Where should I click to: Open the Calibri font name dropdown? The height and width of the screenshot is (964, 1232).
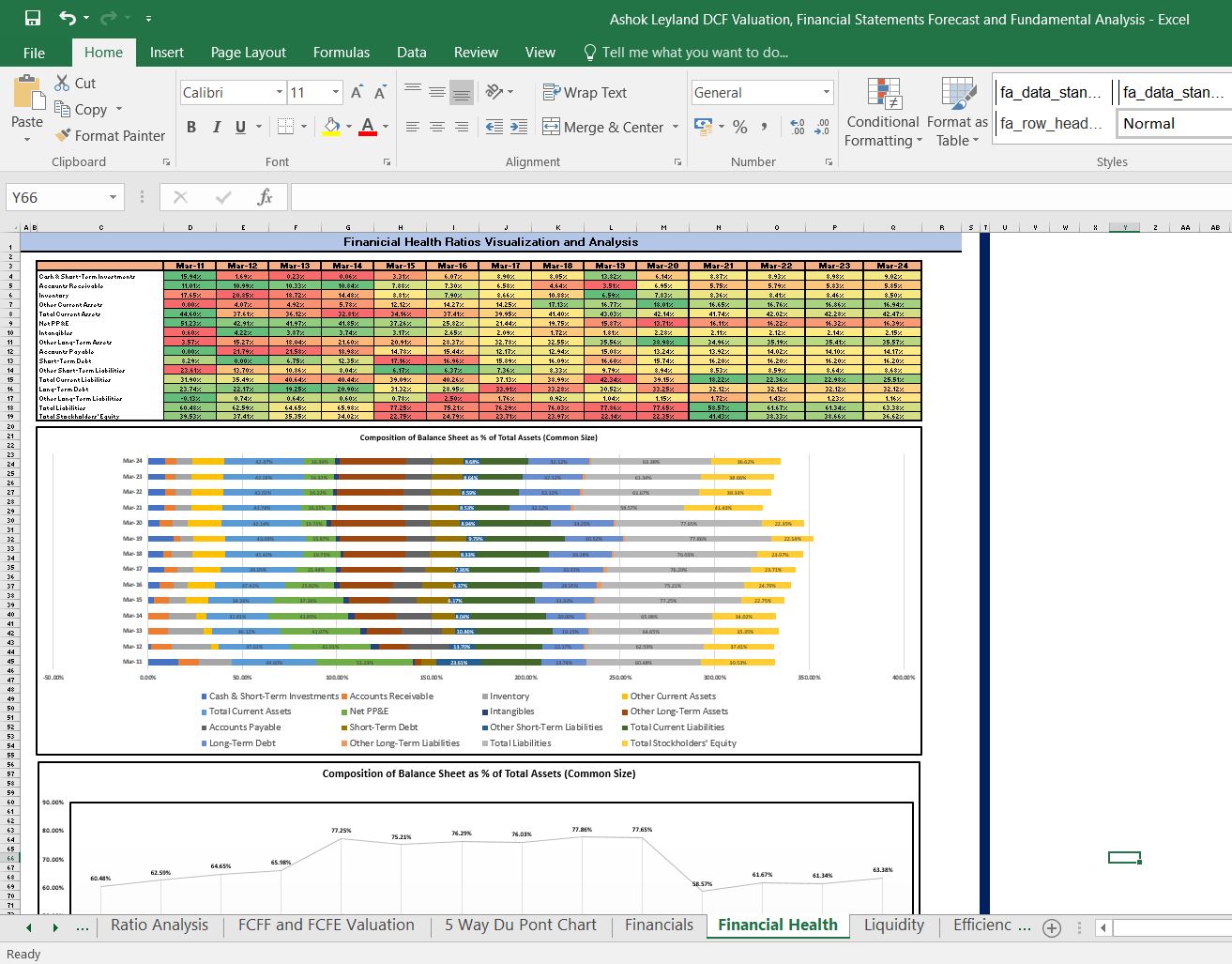280,92
